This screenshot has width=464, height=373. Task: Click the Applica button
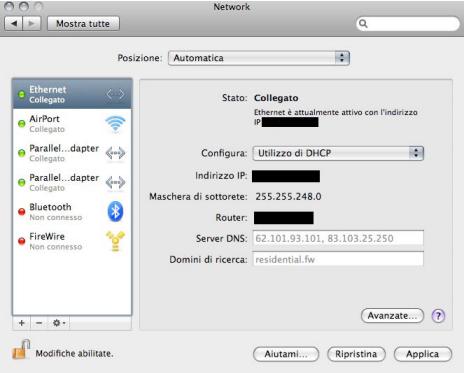423,354
